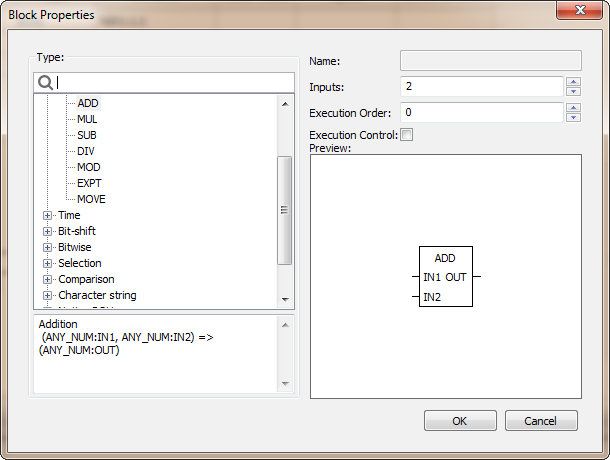Select MOD block type
The image size is (610, 460).
pyautogui.click(x=89, y=167)
